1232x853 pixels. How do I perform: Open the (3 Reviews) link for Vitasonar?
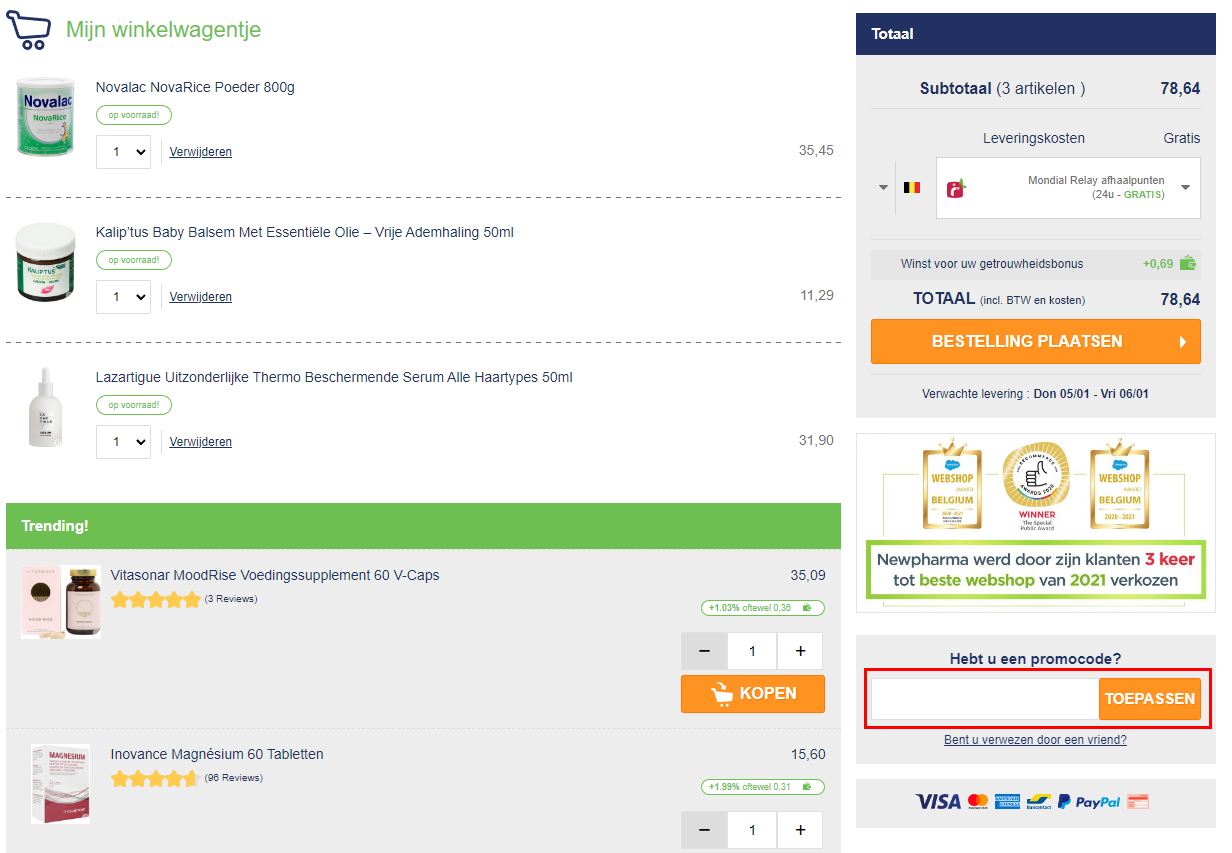click(x=231, y=599)
